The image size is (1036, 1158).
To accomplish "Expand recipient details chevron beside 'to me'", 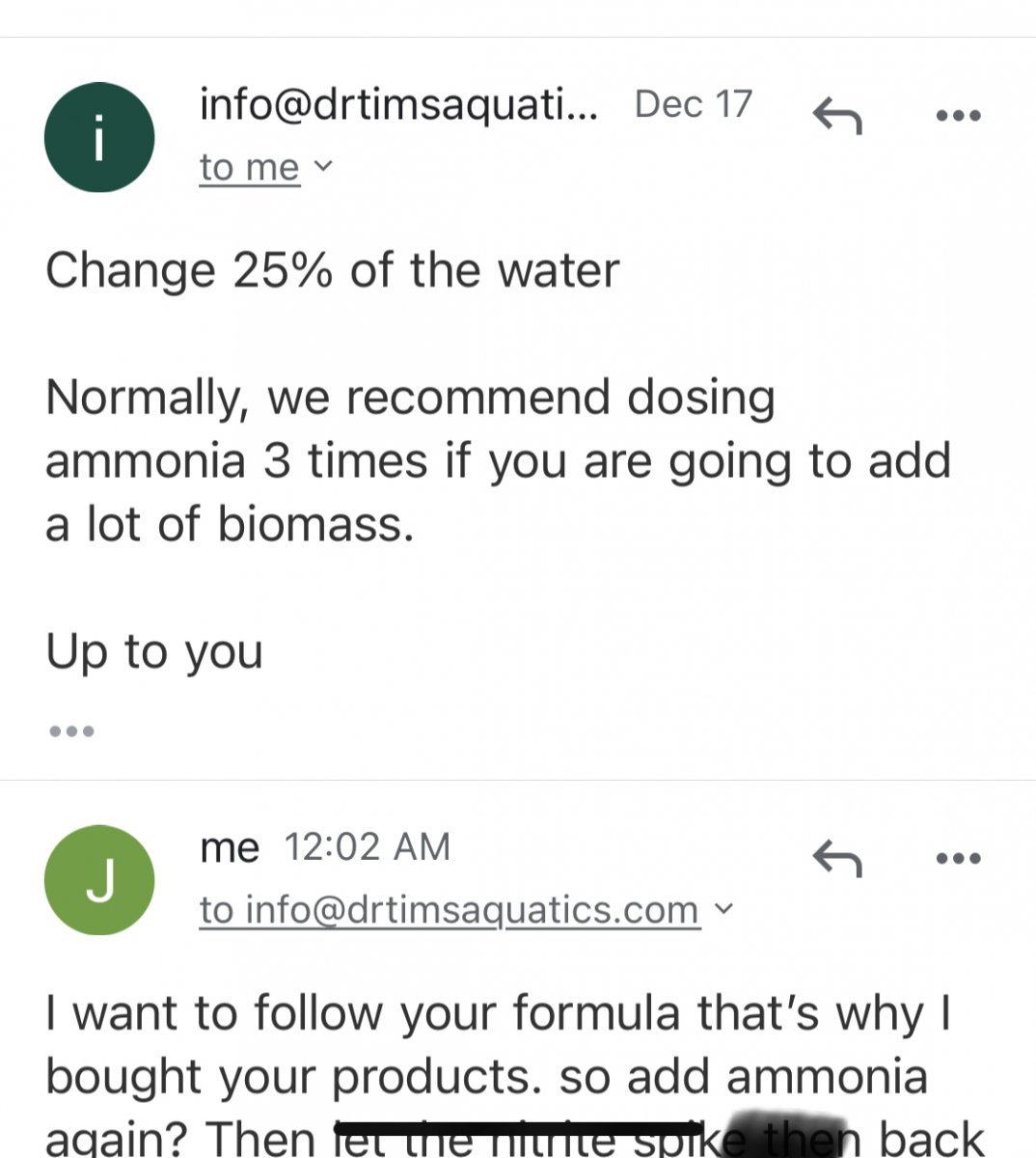I will coord(324,166).
